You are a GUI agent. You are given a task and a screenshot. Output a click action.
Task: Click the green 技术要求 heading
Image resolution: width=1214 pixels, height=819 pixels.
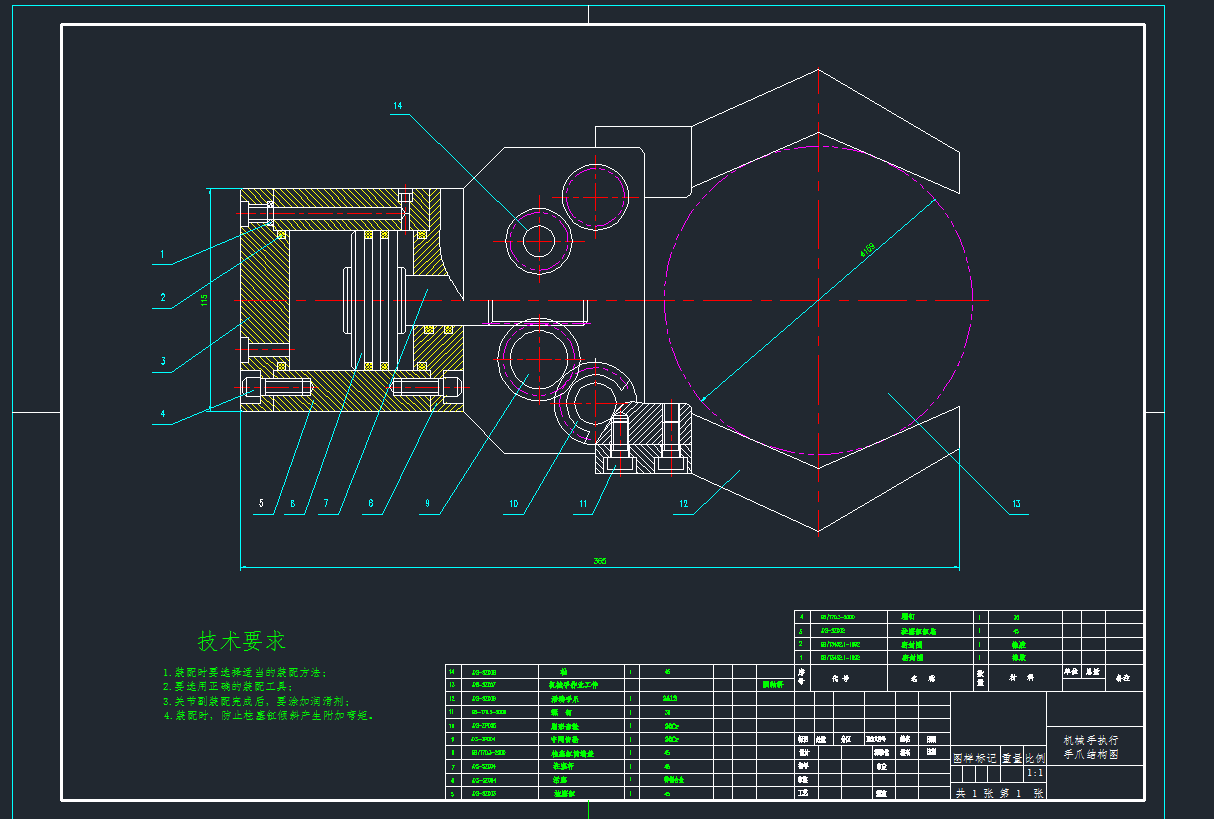(x=241, y=641)
